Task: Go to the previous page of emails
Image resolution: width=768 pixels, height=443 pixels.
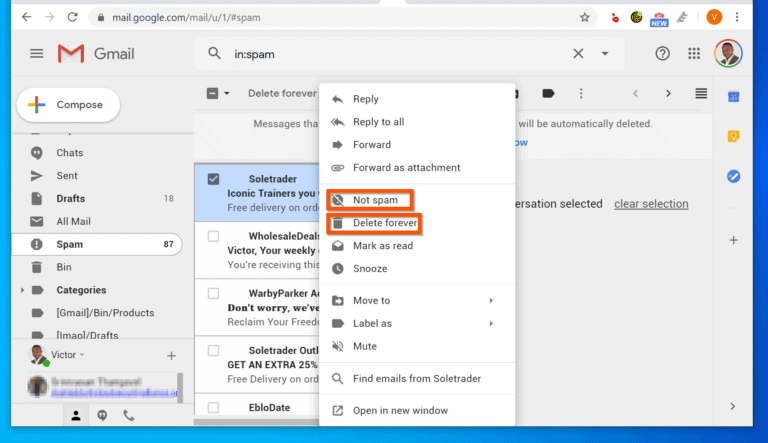Action: 635,93
